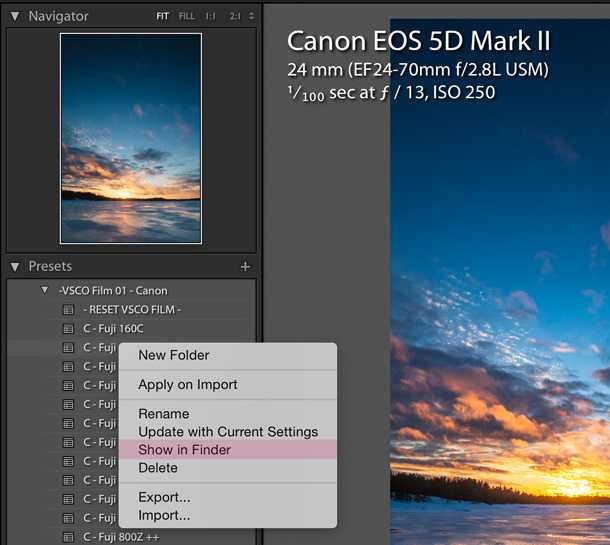Choose New Folder from context menu
This screenshot has width=610, height=545.
(174, 355)
